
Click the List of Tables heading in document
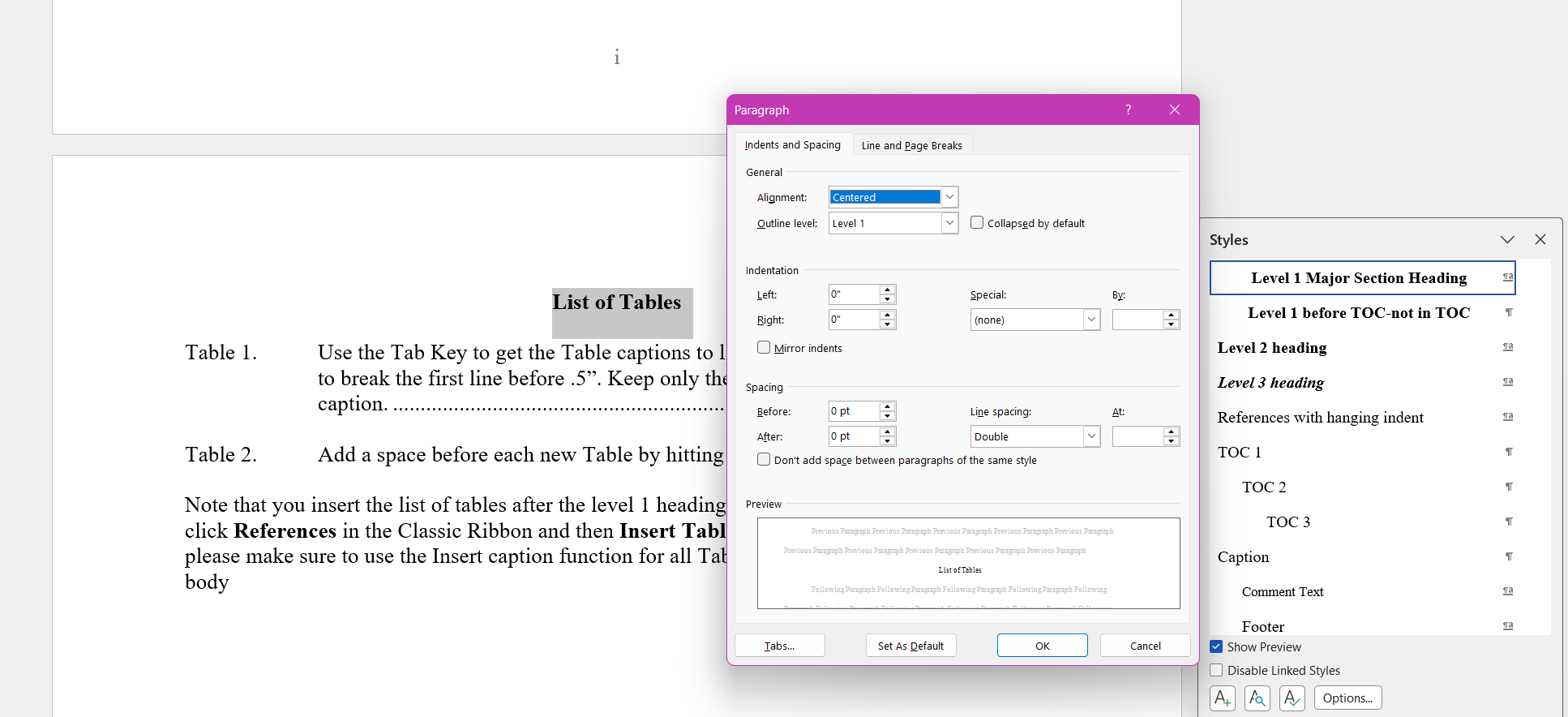617,302
